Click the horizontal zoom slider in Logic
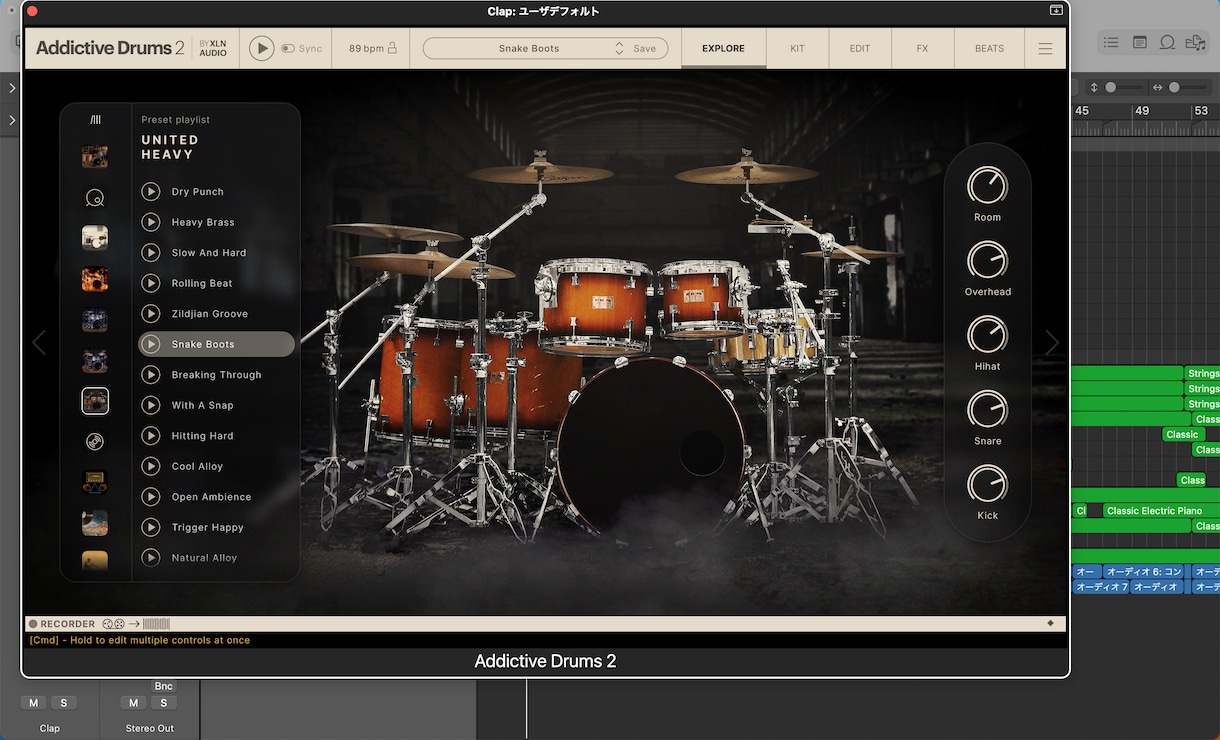The height and width of the screenshot is (740, 1220). (x=1187, y=87)
